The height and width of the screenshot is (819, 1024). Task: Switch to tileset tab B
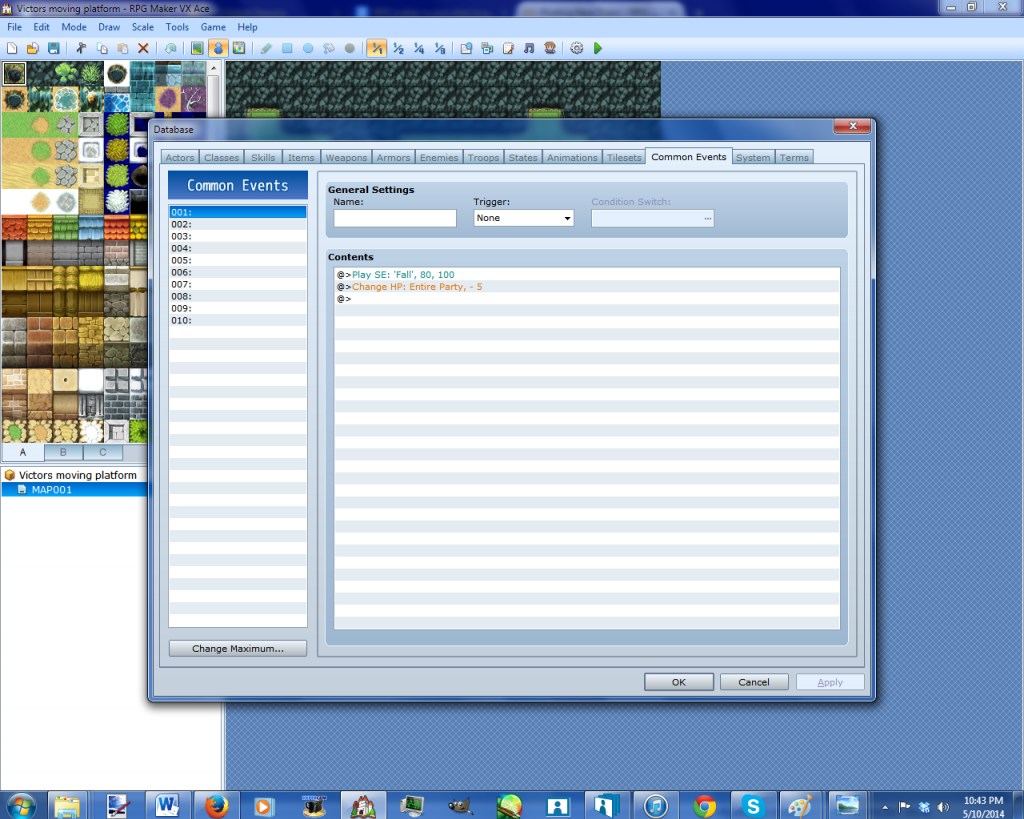pyautogui.click(x=63, y=452)
